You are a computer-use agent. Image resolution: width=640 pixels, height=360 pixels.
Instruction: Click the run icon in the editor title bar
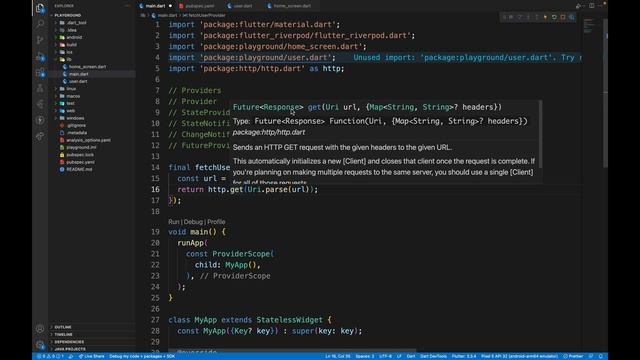coord(578,6)
